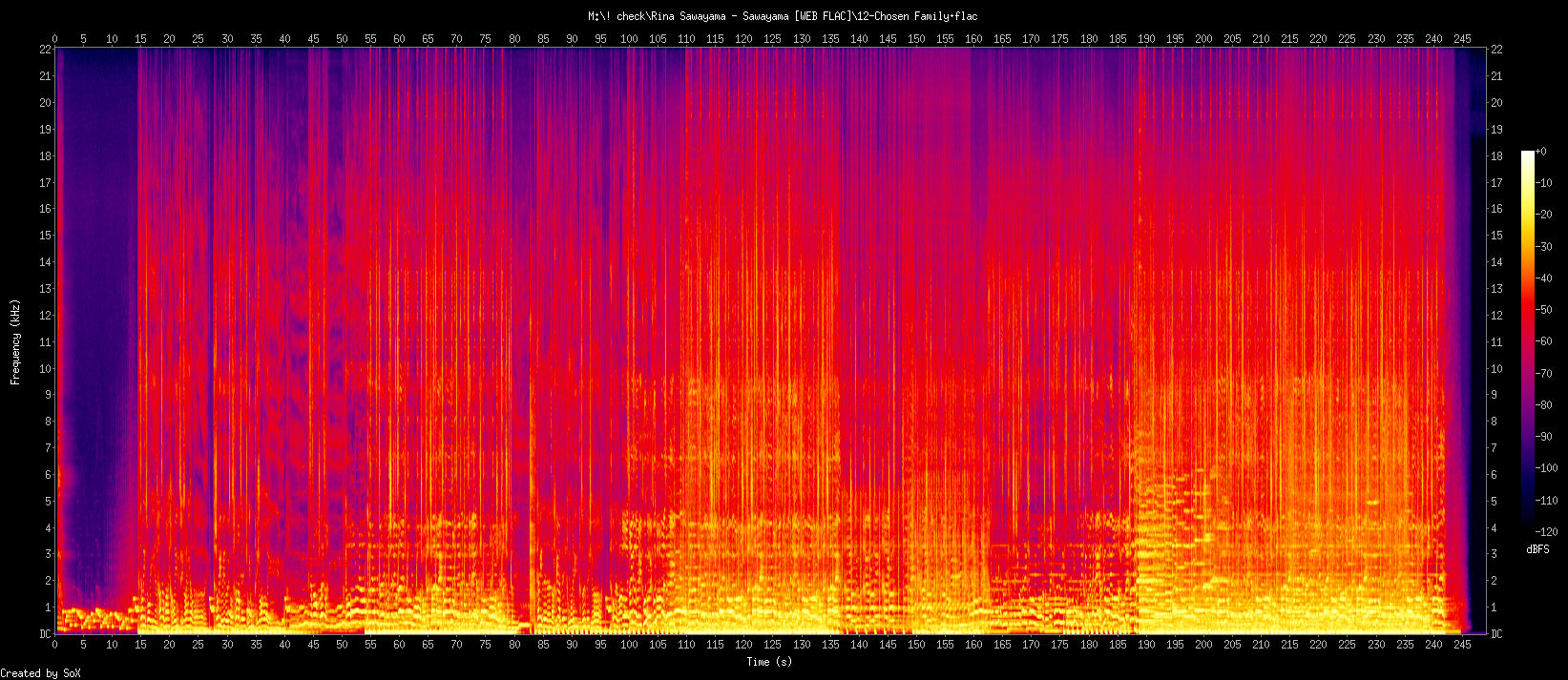Viewport: 1568px width, 680px height.
Task: Click '22' on the right frequency axis
Action: point(1496,49)
